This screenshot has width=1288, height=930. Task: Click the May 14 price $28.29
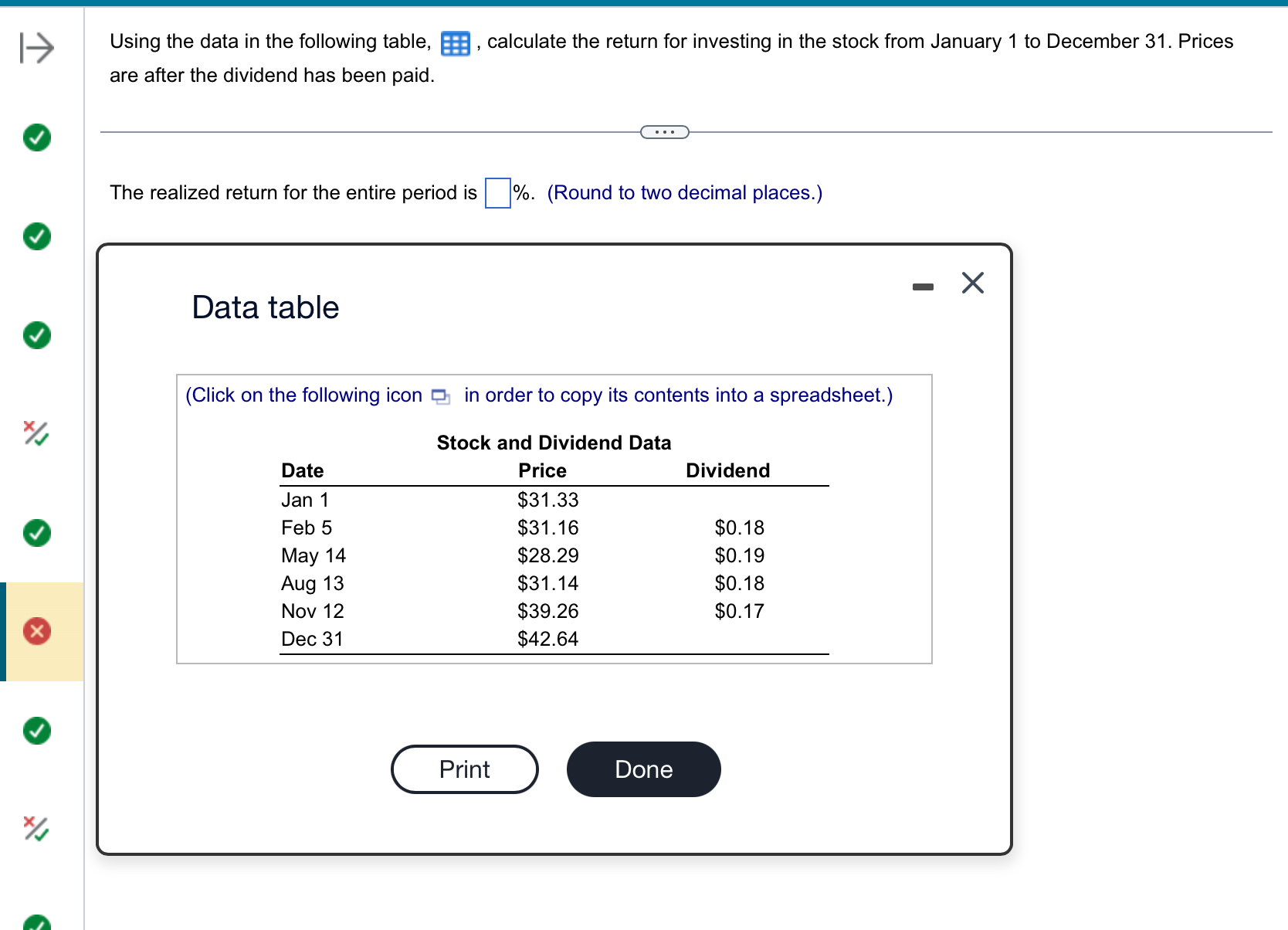click(x=548, y=556)
